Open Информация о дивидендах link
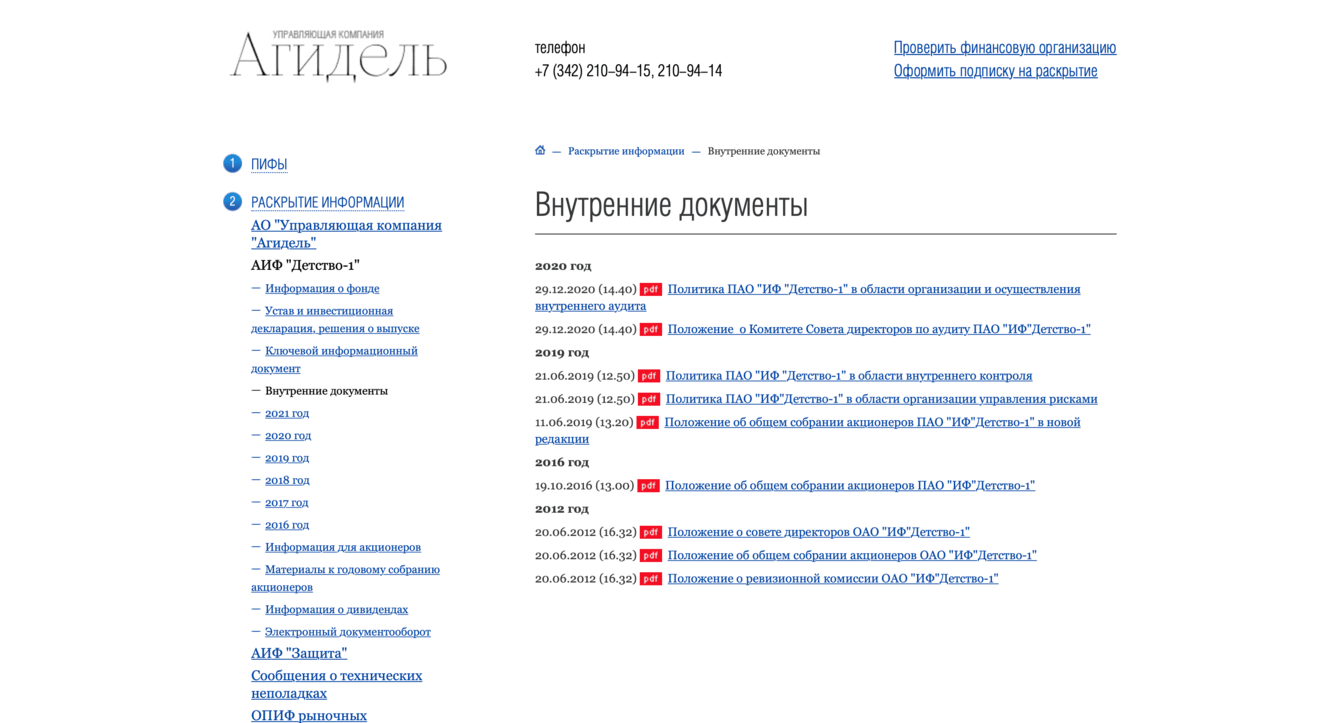Viewport: 1340px width, 723px height. 336,609
